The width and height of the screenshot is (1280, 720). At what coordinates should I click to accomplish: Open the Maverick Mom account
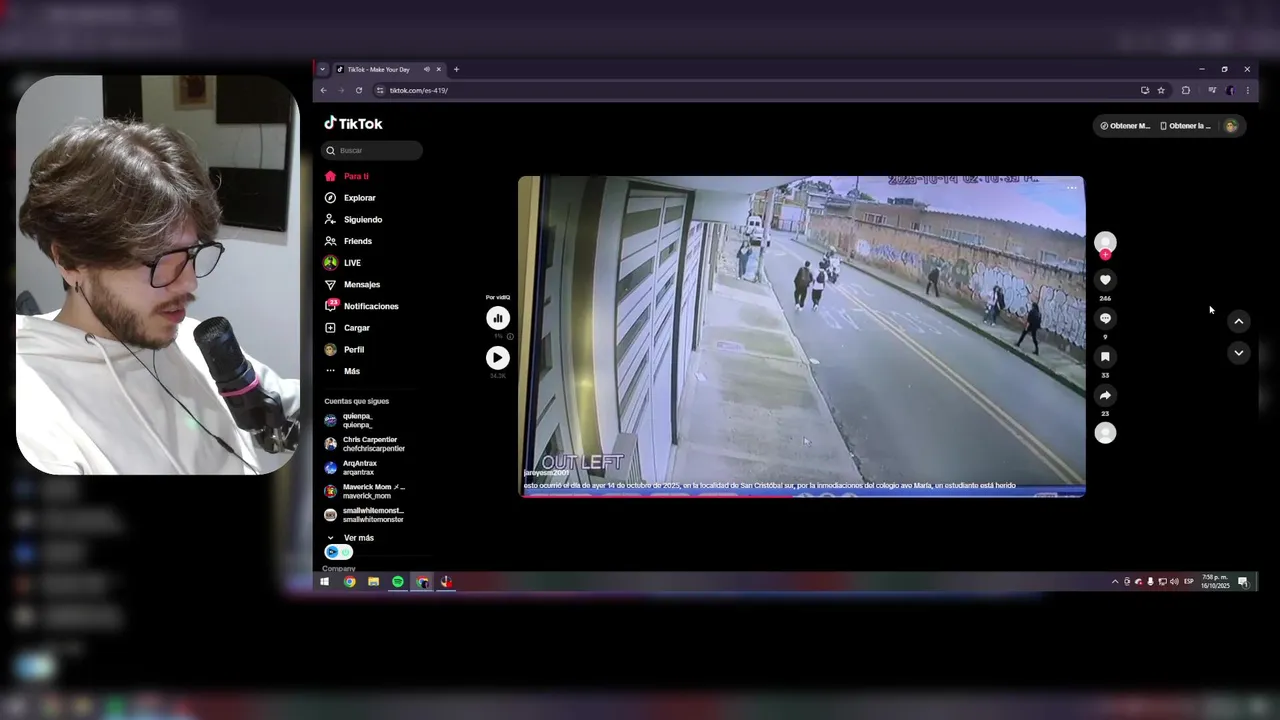point(365,491)
